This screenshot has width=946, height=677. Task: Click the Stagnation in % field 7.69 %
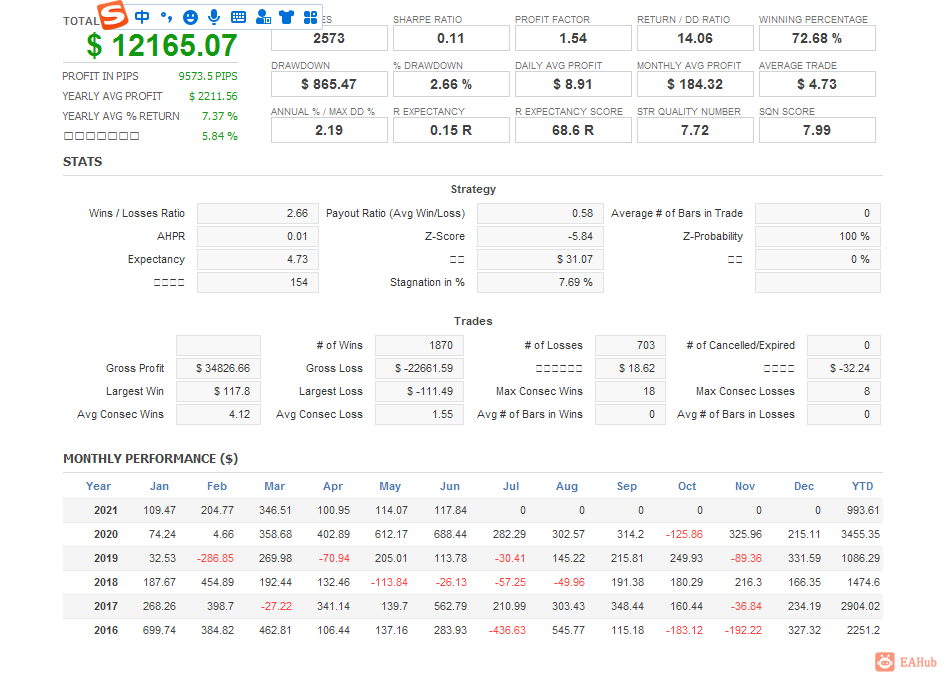coord(540,282)
